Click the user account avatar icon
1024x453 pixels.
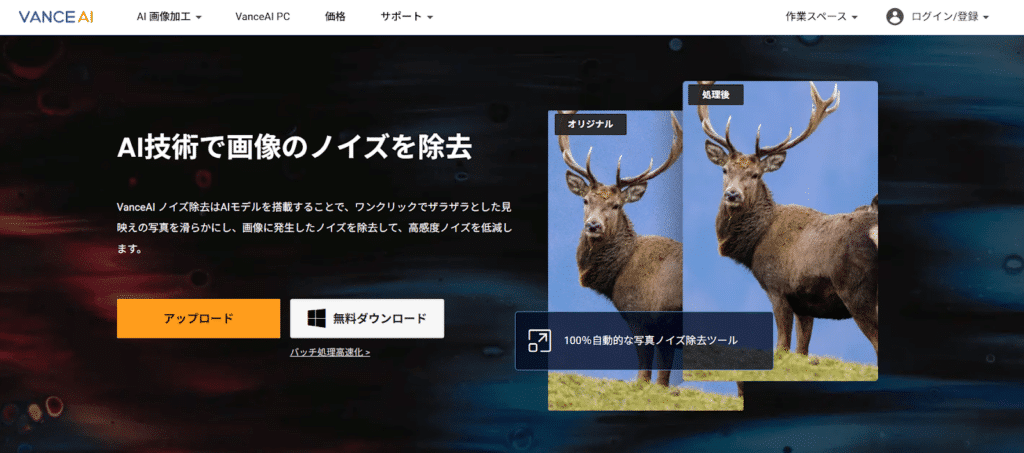click(x=895, y=17)
